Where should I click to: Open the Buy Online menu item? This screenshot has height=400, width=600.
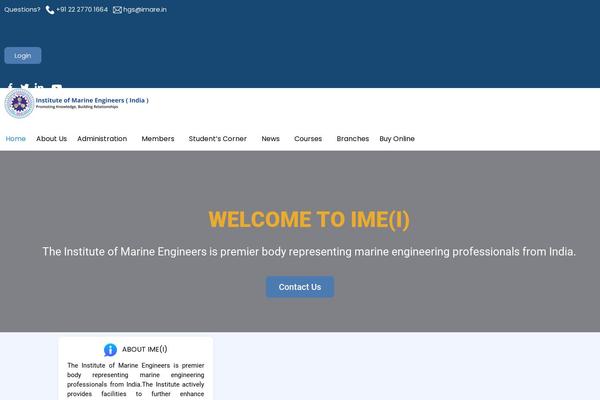point(397,139)
